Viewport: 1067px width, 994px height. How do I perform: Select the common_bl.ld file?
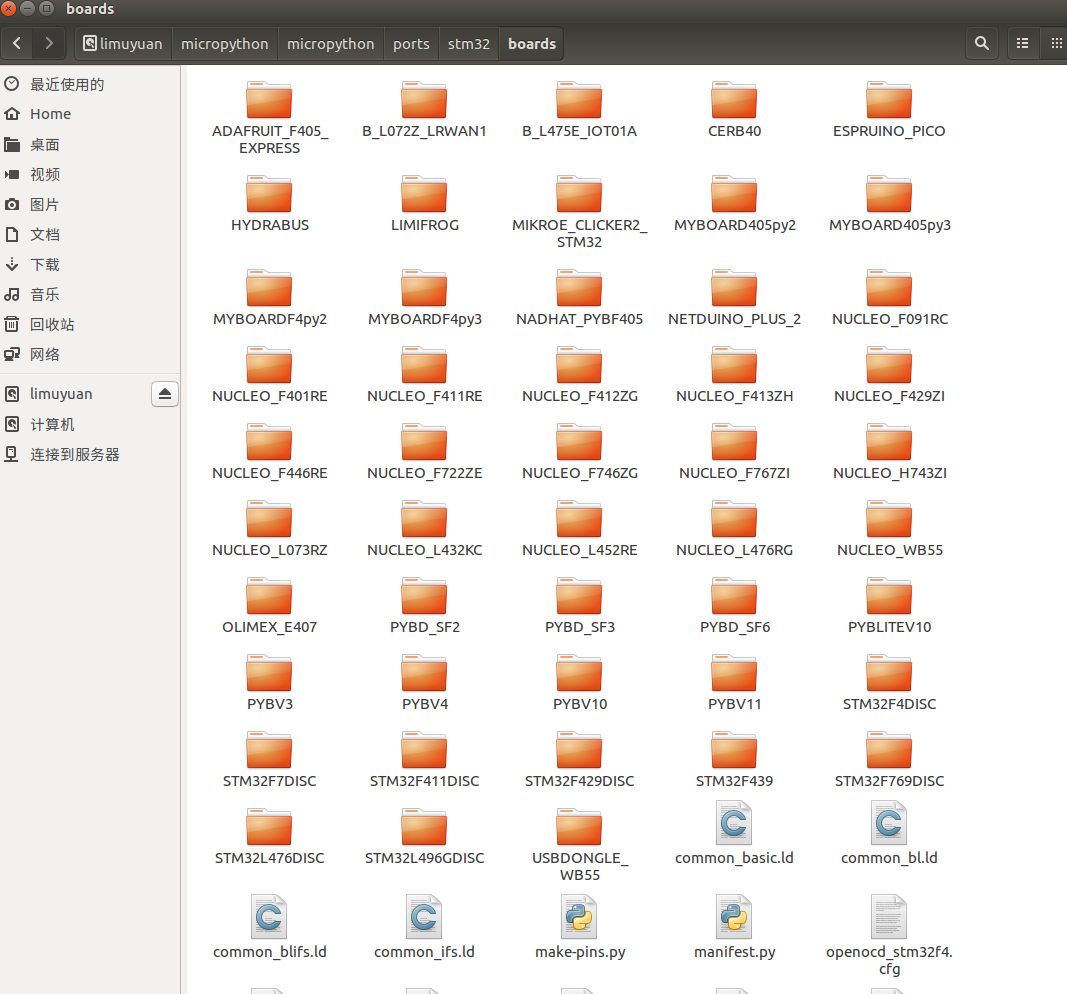tap(889, 833)
